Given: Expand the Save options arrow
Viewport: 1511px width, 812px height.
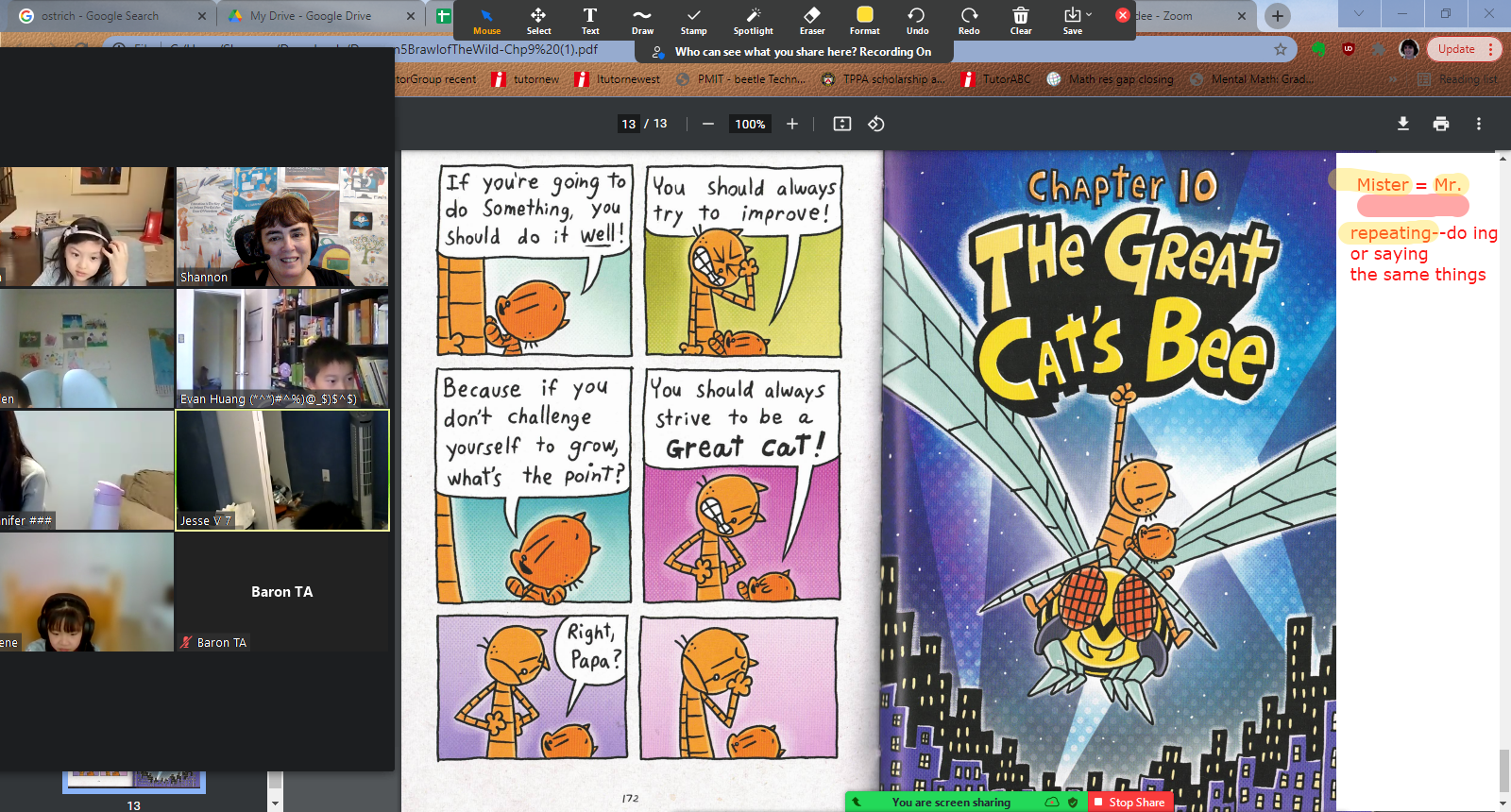Looking at the screenshot, I should (x=1089, y=14).
